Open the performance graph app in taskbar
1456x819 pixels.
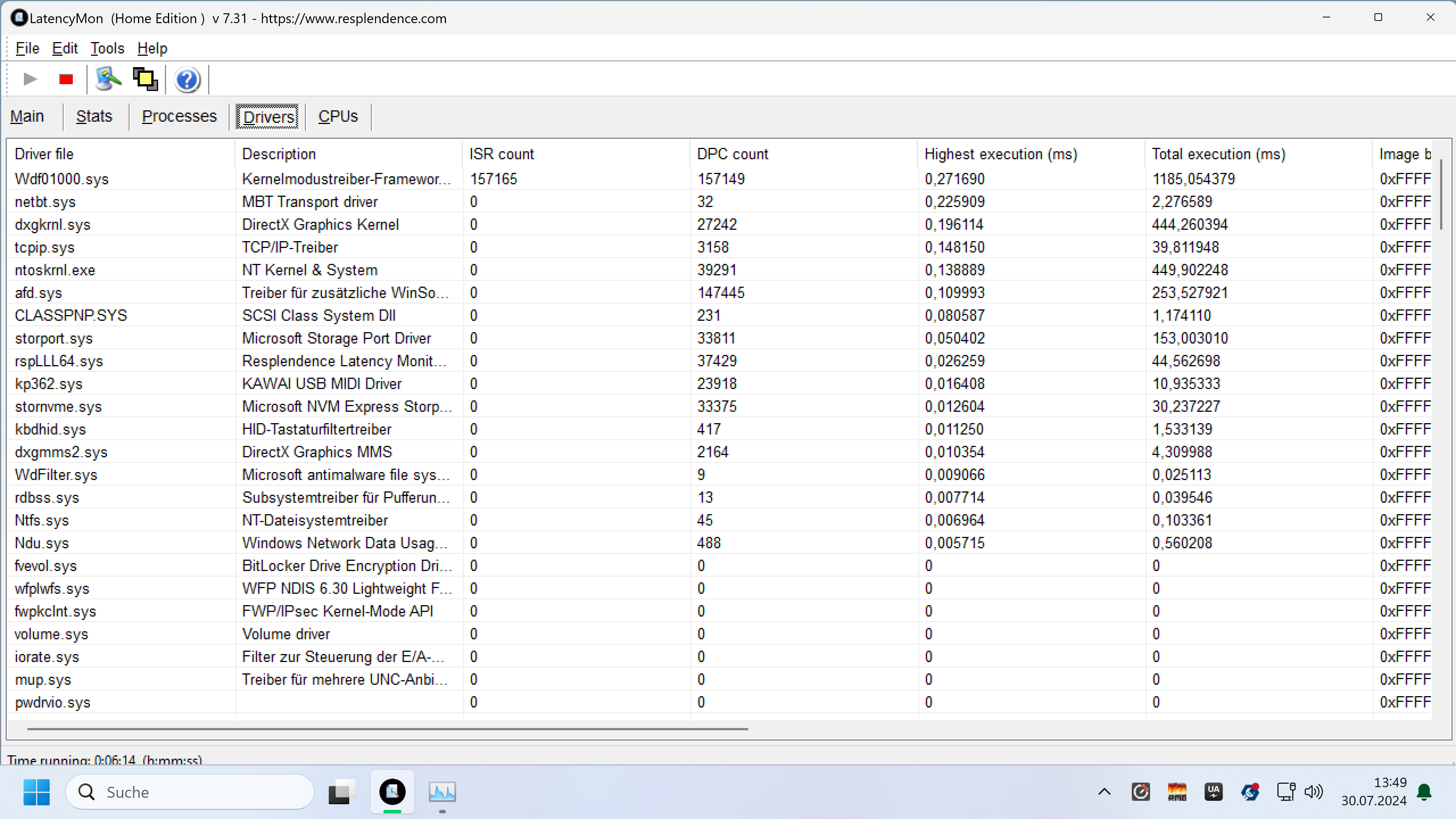pyautogui.click(x=442, y=791)
